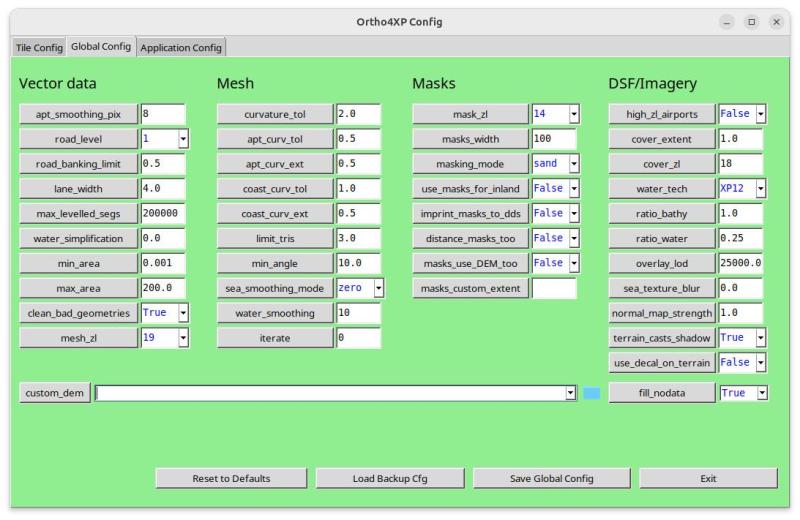This screenshot has height=520, width=800.
Task: Focus the sea_texture_blur value field
Action: (740, 288)
